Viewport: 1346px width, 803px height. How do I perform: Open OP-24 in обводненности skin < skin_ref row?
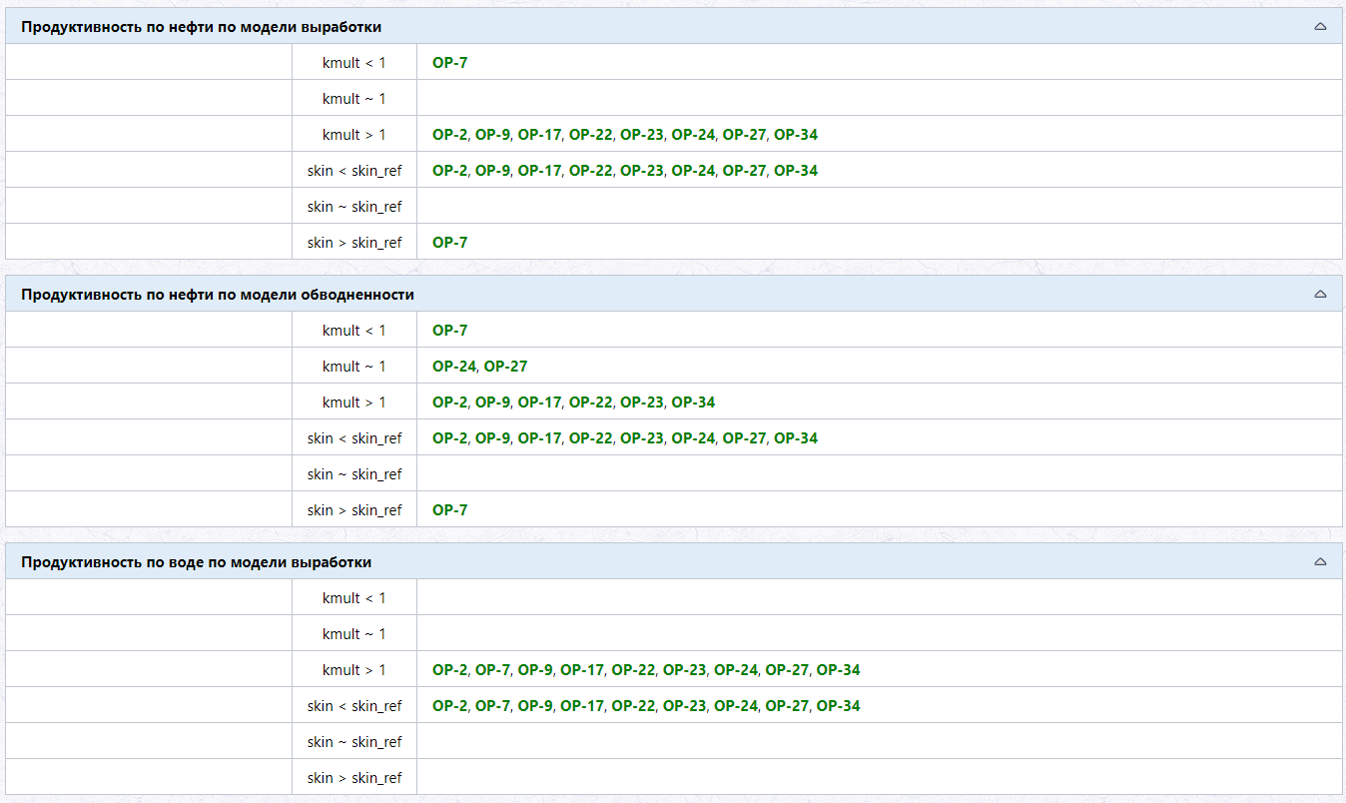[693, 438]
